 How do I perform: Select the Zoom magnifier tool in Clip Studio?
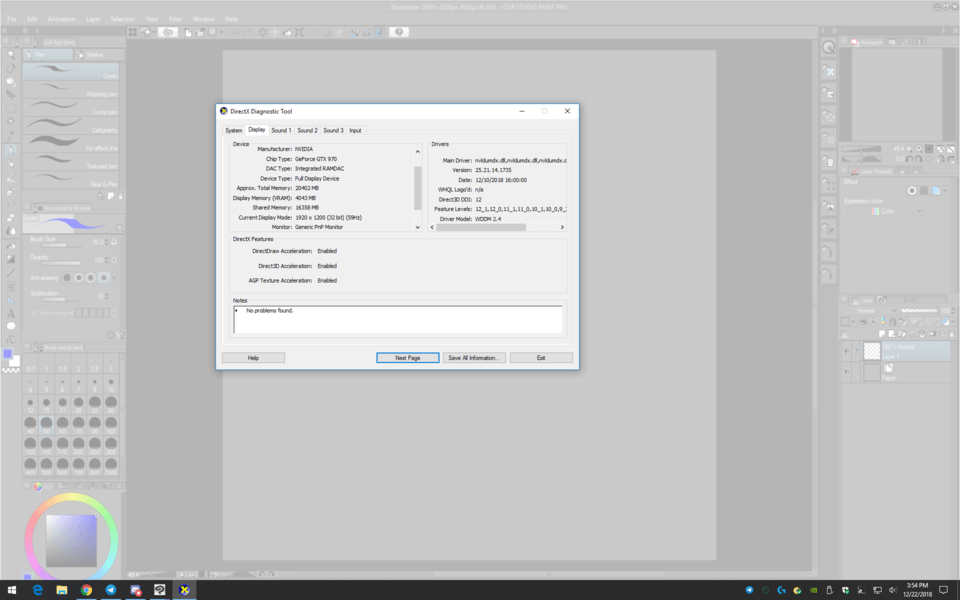[10, 54]
